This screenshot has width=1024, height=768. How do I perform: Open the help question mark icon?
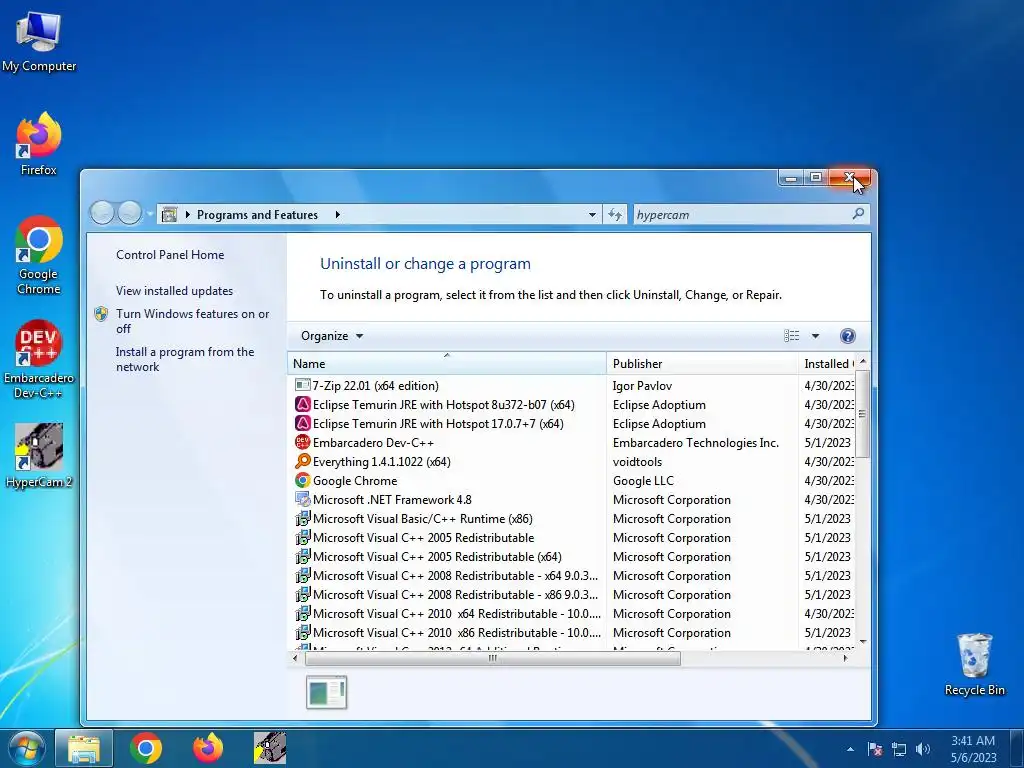(847, 336)
